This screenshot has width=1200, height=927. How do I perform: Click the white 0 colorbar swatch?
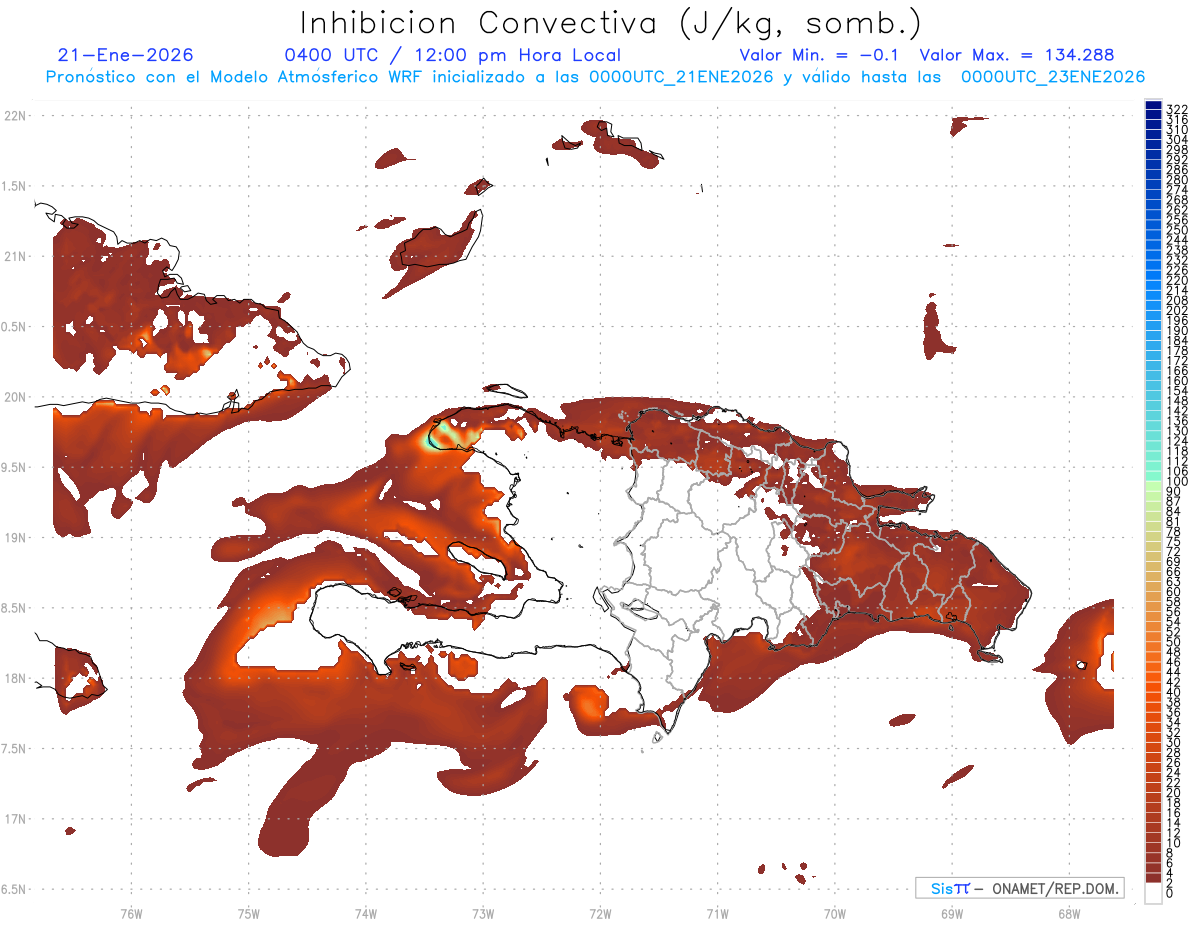coord(1153,894)
